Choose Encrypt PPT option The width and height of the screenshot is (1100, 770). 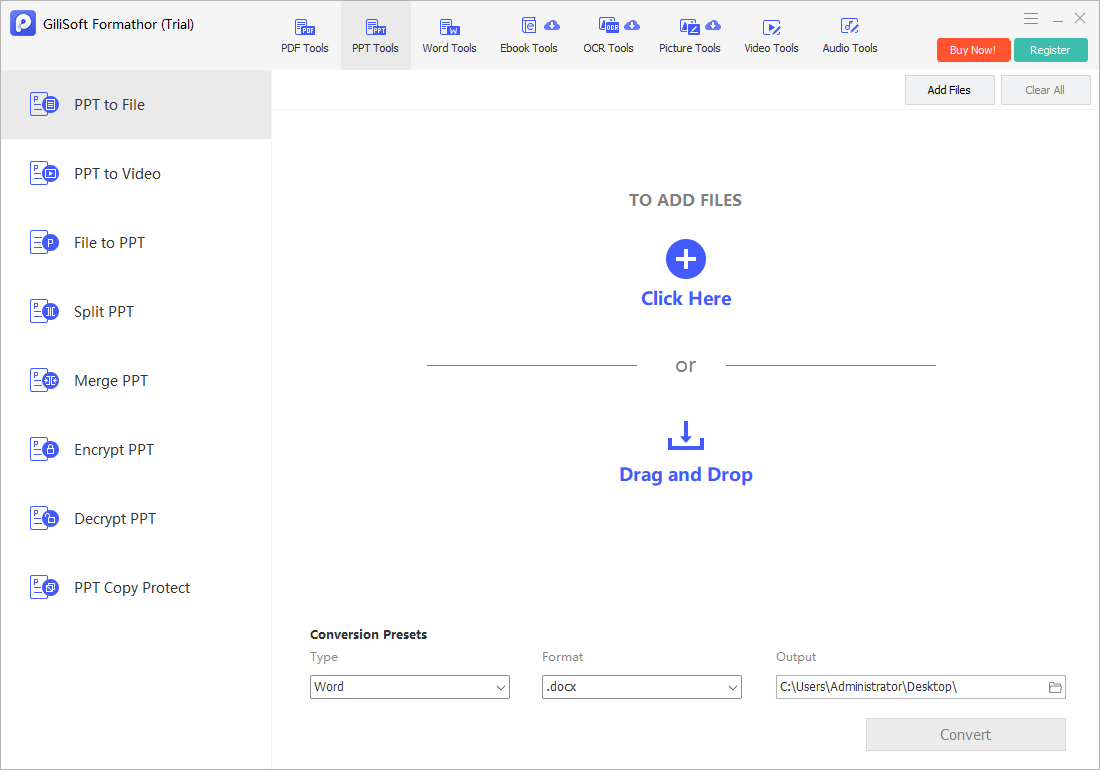point(136,450)
